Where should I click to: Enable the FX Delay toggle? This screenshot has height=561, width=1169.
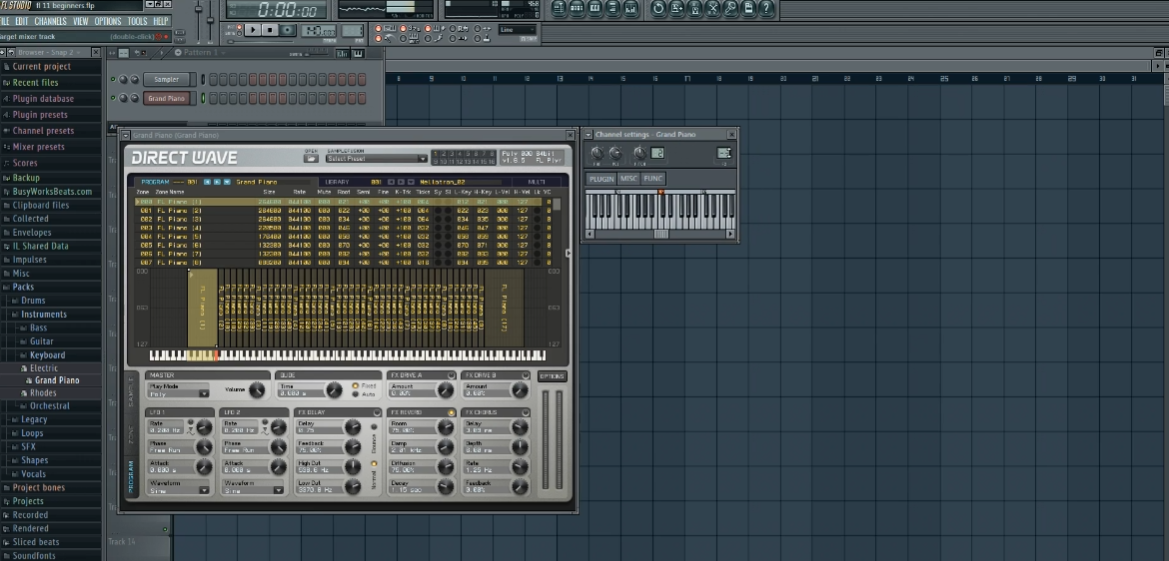tap(376, 413)
